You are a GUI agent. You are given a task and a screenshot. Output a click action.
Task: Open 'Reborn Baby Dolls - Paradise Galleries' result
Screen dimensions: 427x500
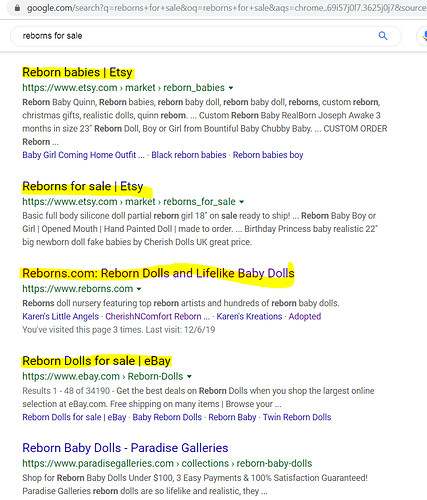[x=125, y=448]
